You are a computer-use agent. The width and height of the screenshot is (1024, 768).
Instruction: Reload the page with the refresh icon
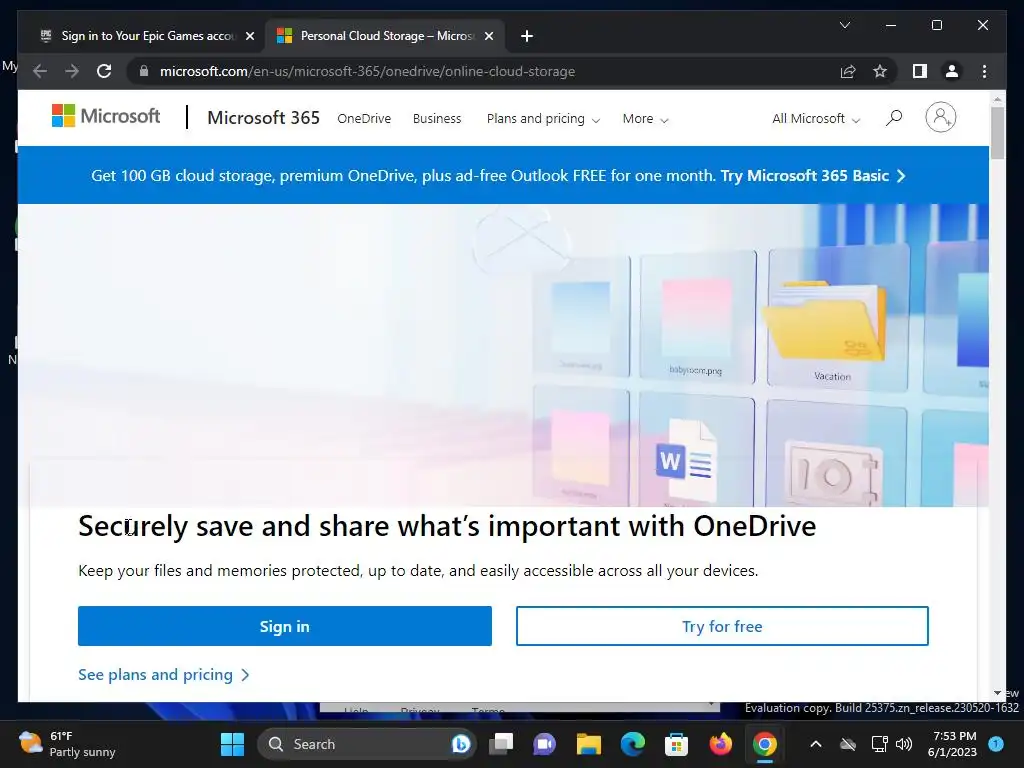[x=104, y=71]
